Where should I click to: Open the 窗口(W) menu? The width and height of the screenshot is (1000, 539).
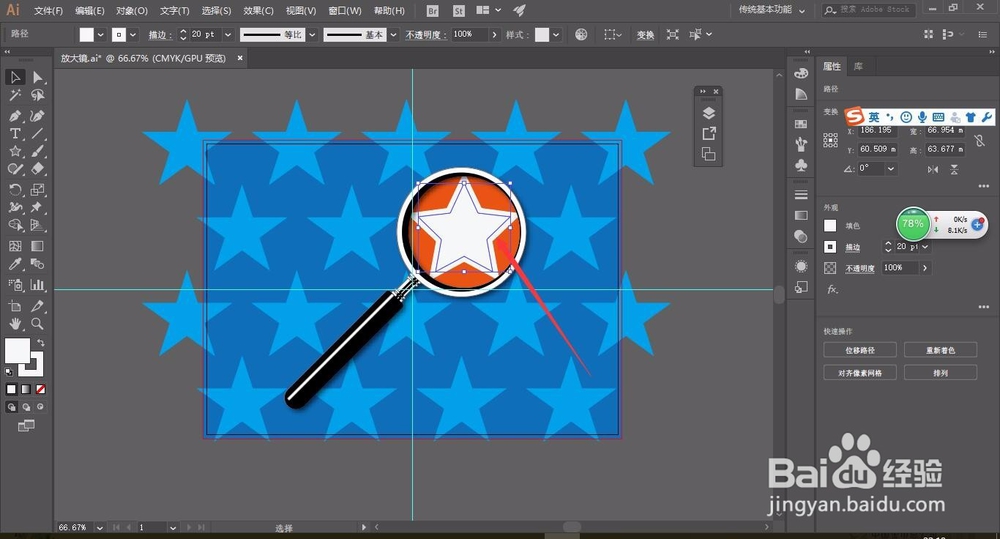345,11
